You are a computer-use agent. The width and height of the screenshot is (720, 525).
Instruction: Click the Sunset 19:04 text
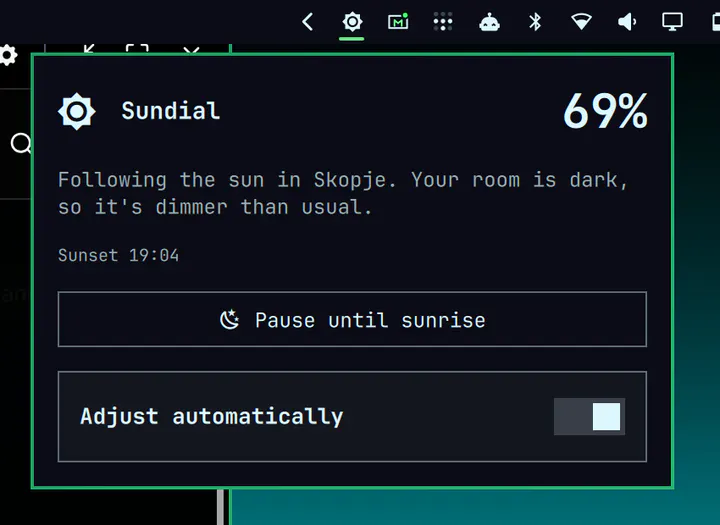tap(118, 255)
